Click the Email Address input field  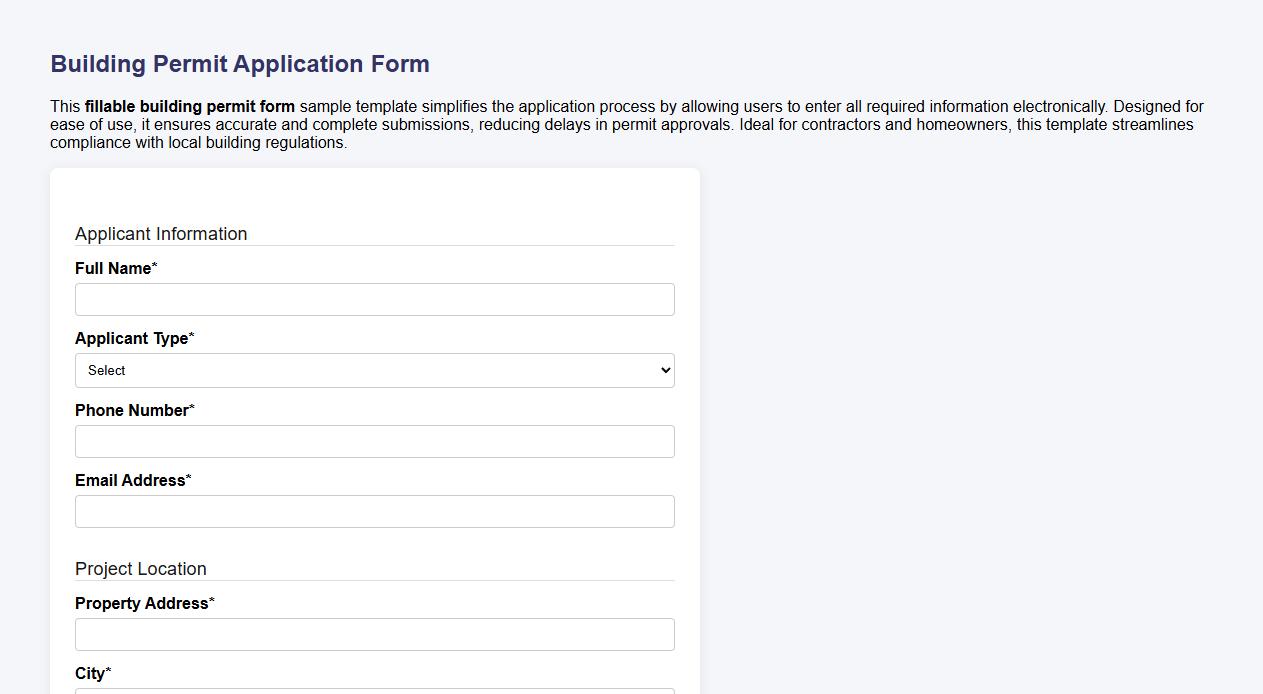point(374,510)
